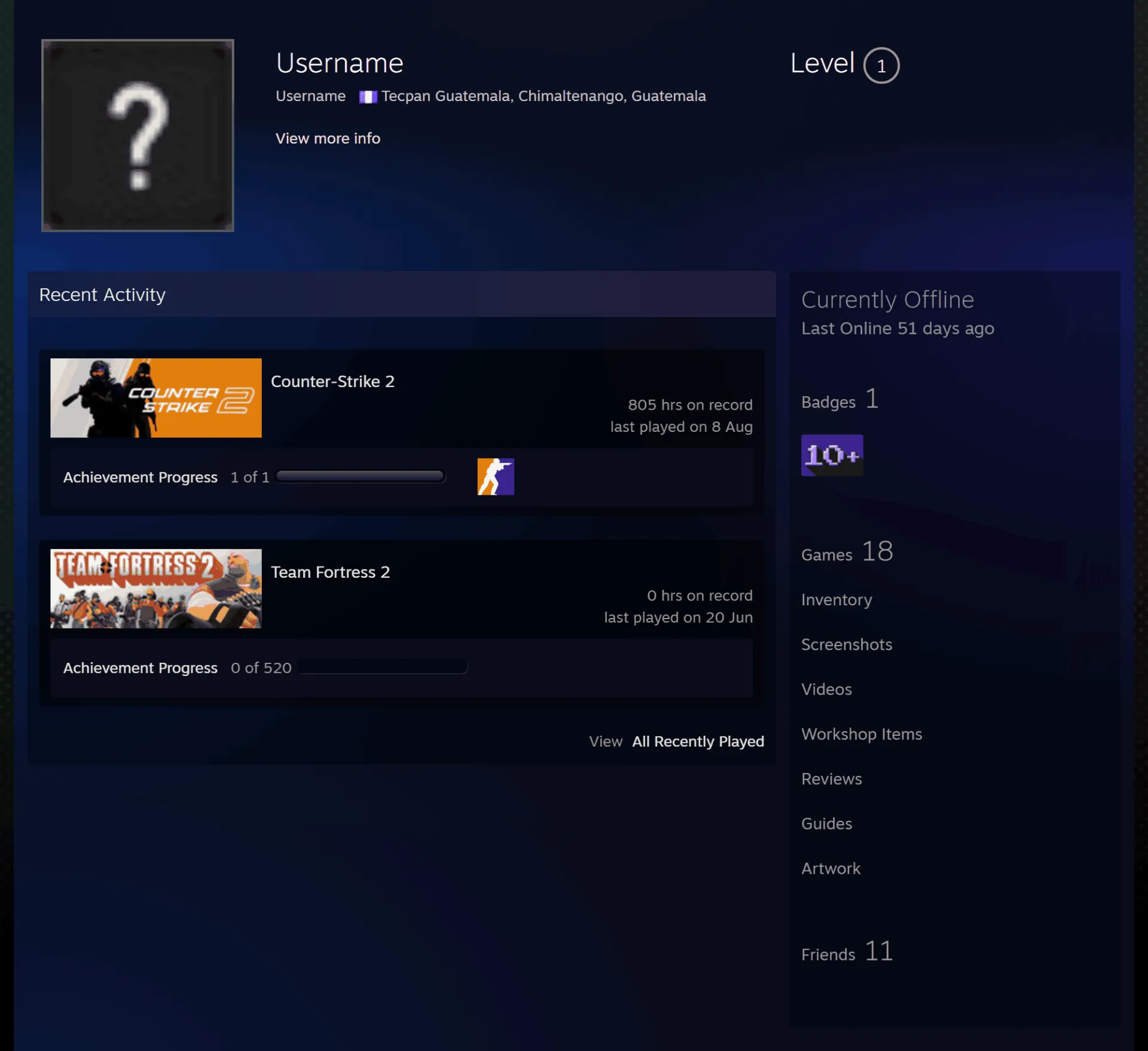Click the 'Currently Offline' status text
This screenshot has height=1051, width=1148.
[887, 300]
